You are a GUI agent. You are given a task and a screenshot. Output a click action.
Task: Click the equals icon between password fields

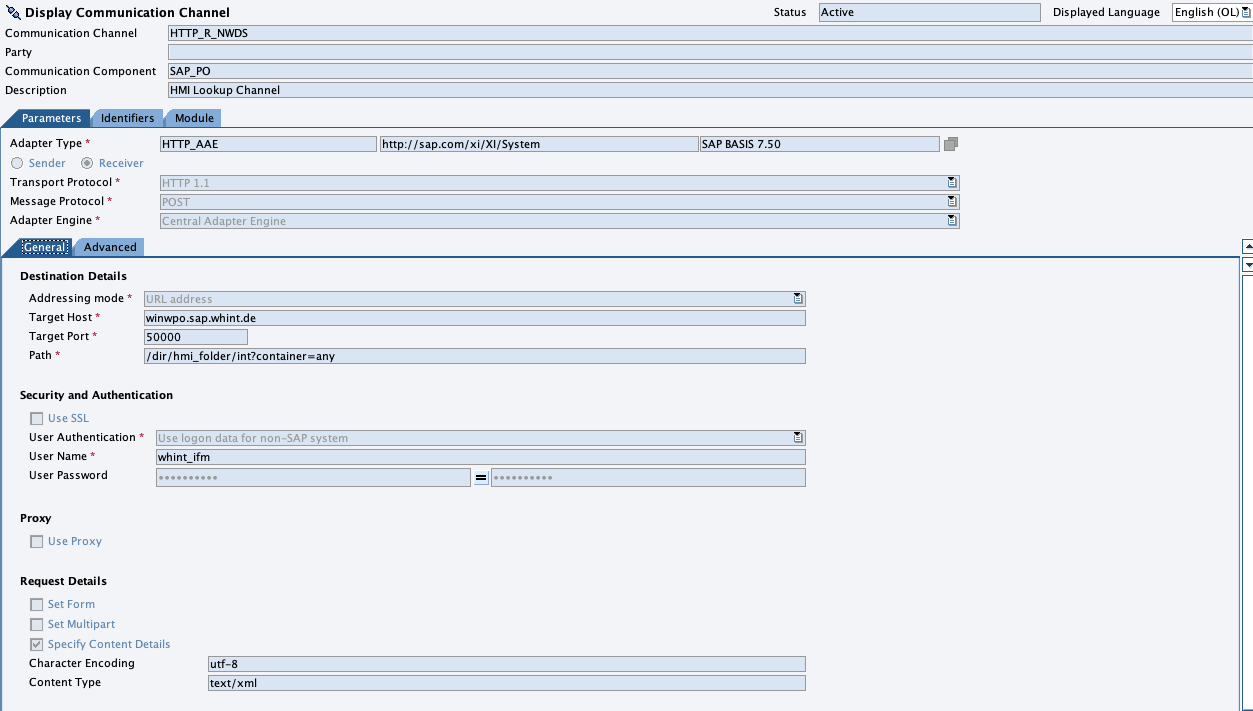click(x=481, y=478)
